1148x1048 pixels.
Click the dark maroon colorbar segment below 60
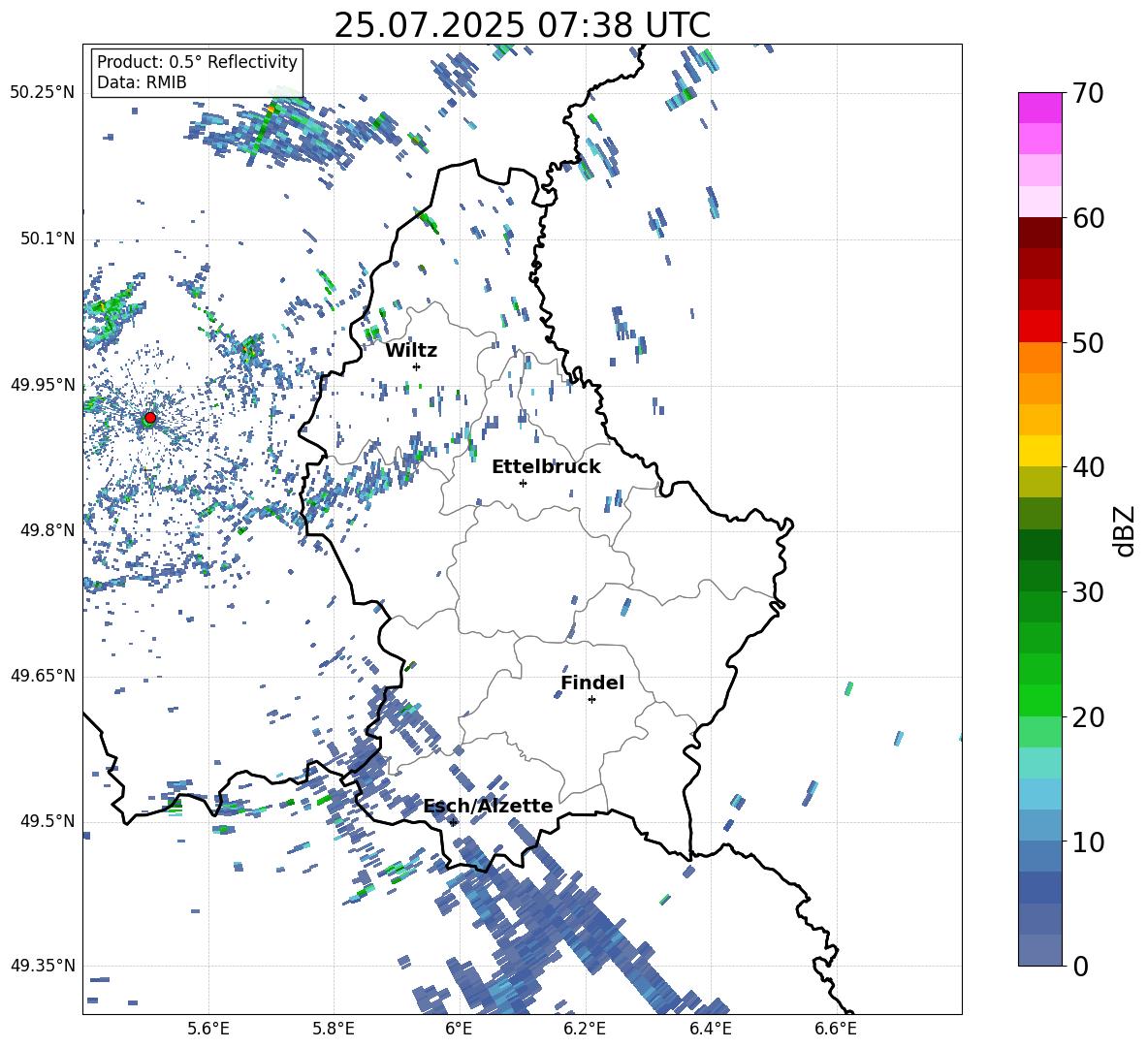1039,233
